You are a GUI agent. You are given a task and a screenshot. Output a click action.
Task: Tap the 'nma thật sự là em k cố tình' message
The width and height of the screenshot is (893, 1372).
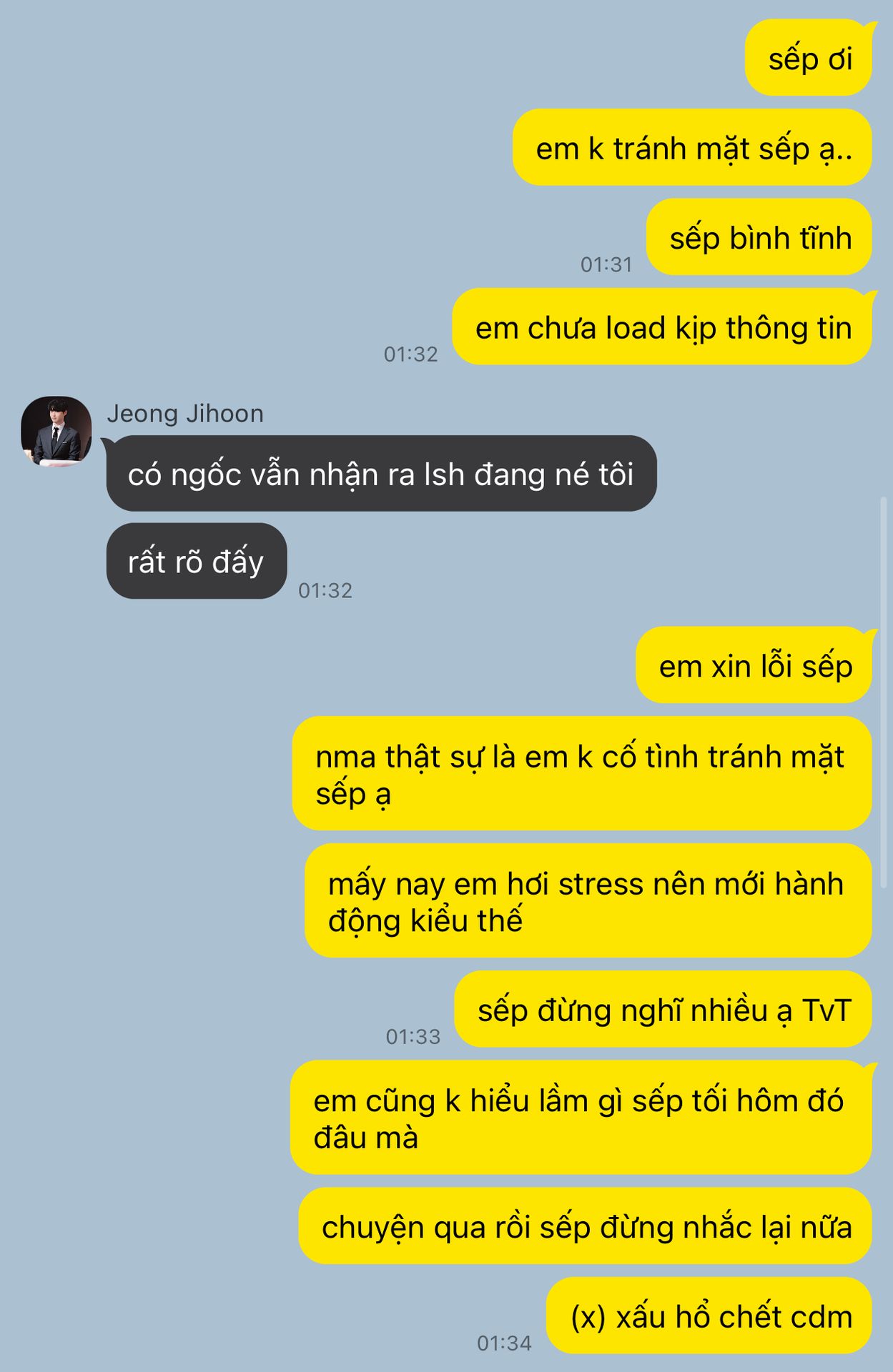click(x=582, y=774)
